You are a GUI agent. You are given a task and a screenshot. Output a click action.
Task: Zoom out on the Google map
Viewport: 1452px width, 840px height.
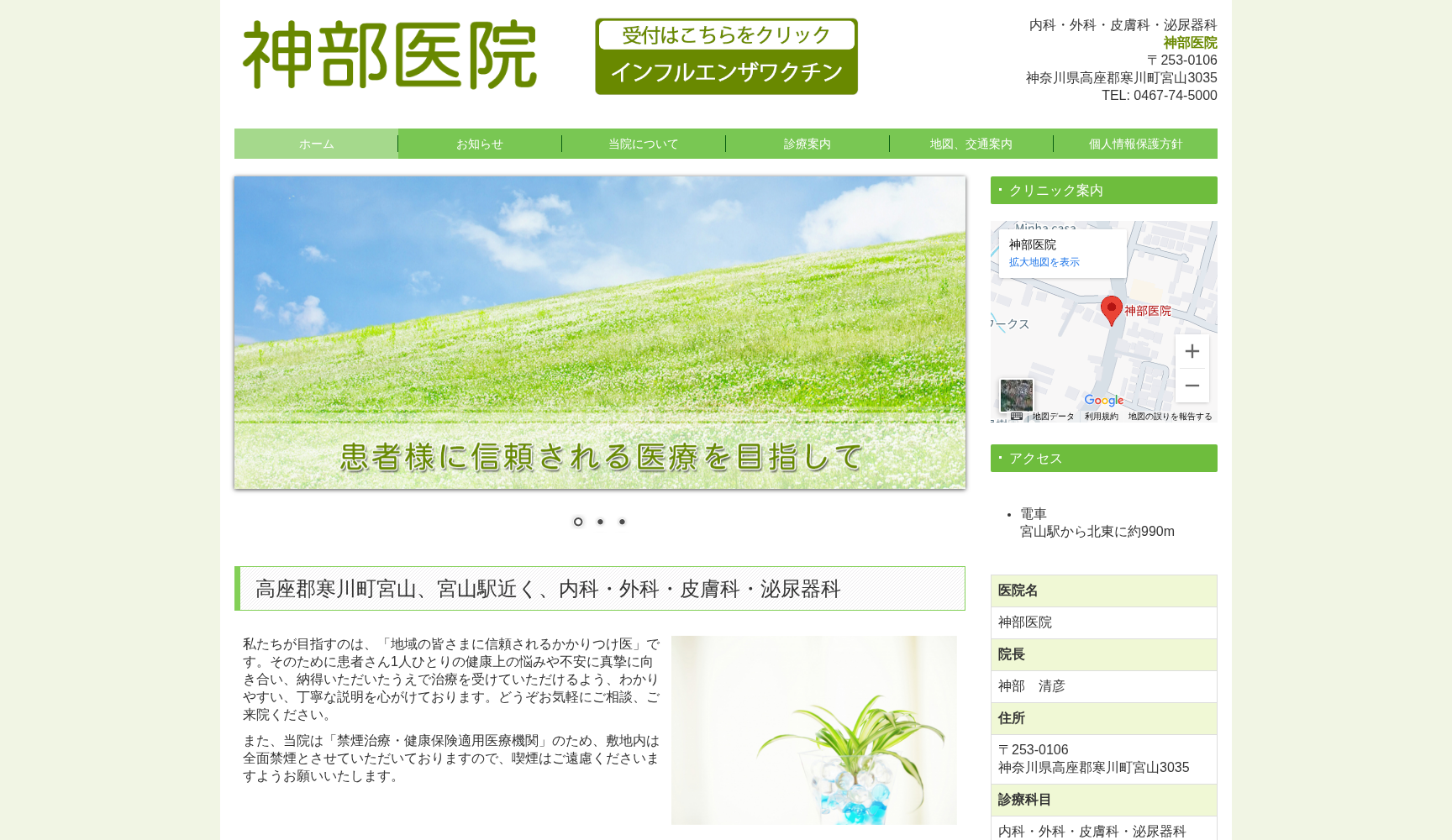coord(1192,386)
